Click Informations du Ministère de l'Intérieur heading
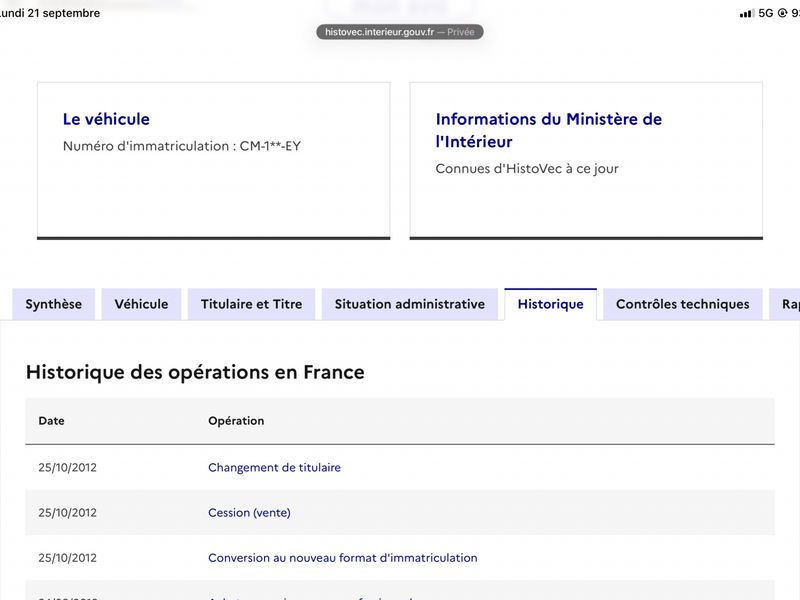The height and width of the screenshot is (600, 800). point(549,130)
